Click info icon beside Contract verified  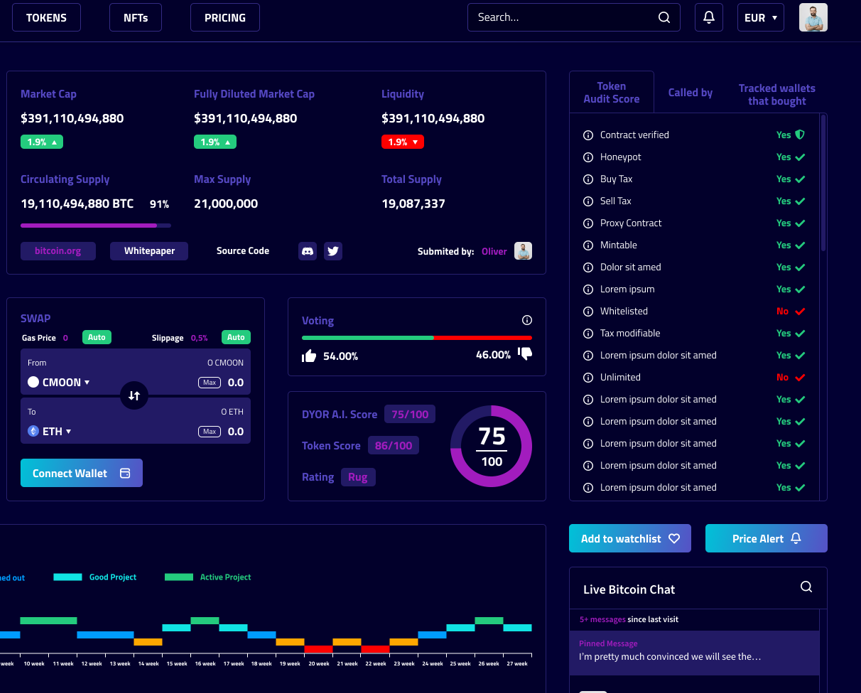(x=588, y=135)
